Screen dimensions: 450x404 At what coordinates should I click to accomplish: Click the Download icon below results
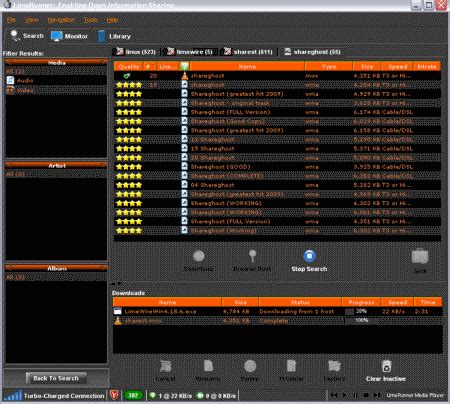pyautogui.click(x=199, y=256)
